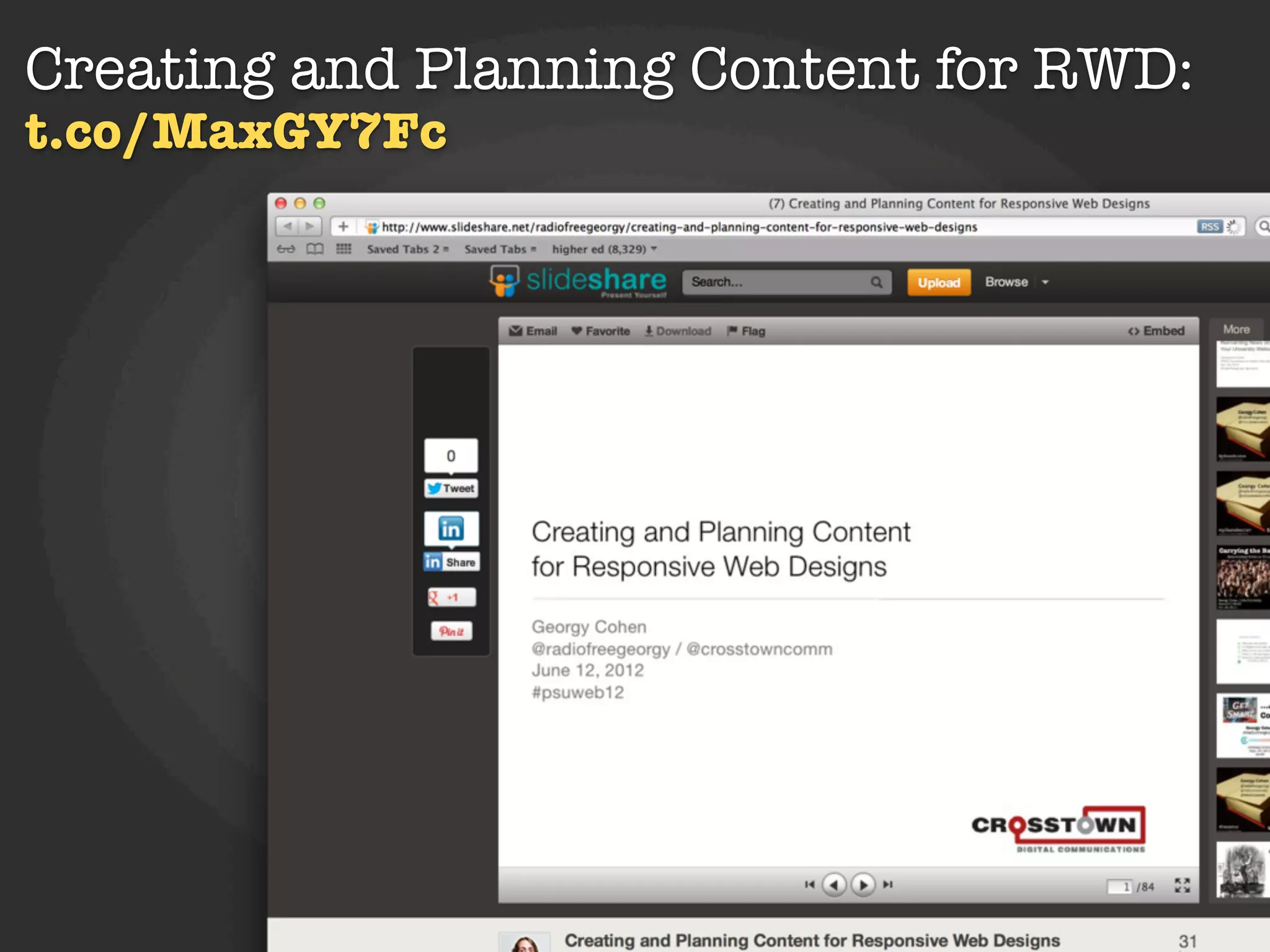Image resolution: width=1270 pixels, height=952 pixels.
Task: Click the page loading spinner icon
Action: pos(1234,227)
